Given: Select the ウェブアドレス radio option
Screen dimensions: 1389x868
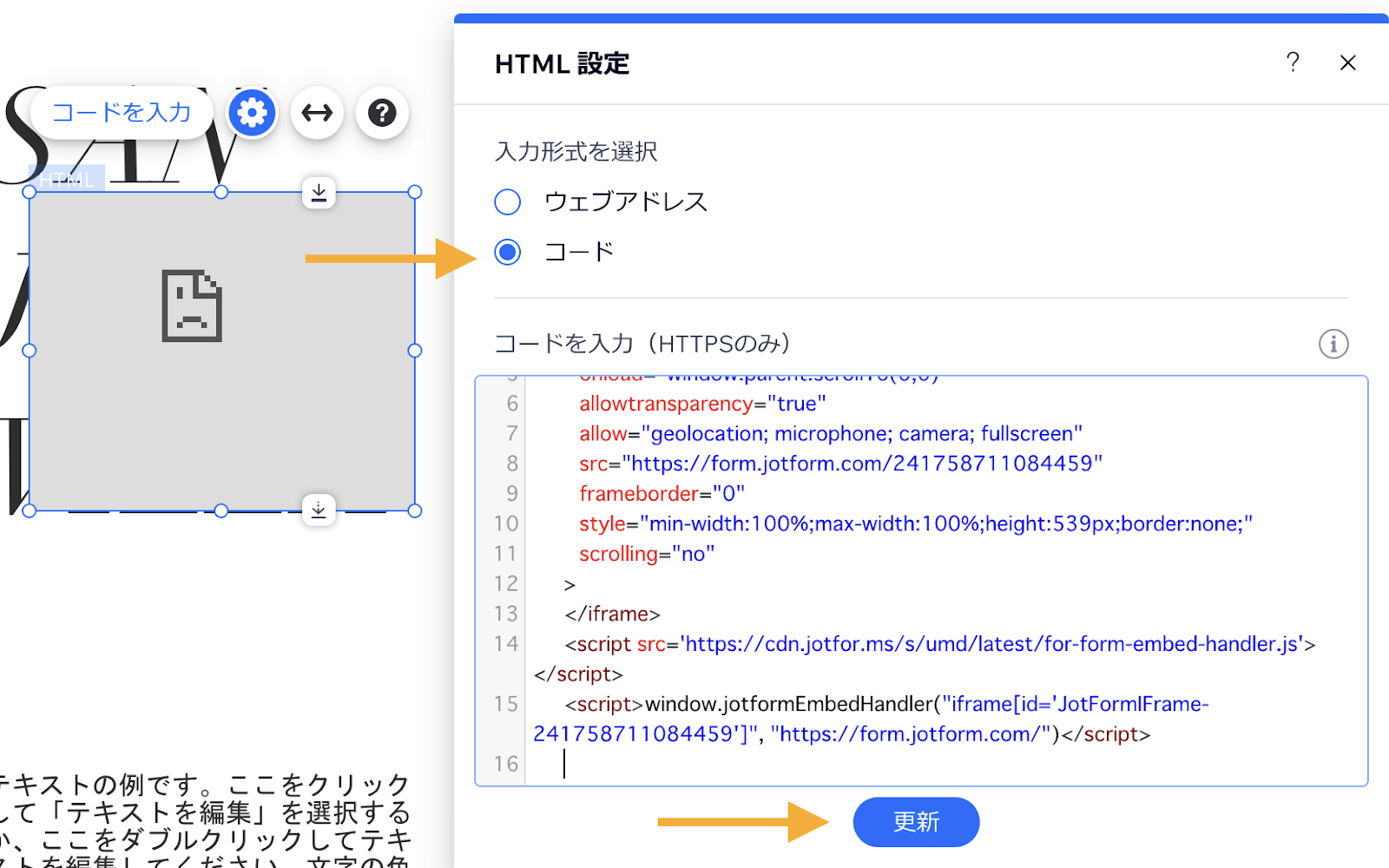Looking at the screenshot, I should (508, 202).
